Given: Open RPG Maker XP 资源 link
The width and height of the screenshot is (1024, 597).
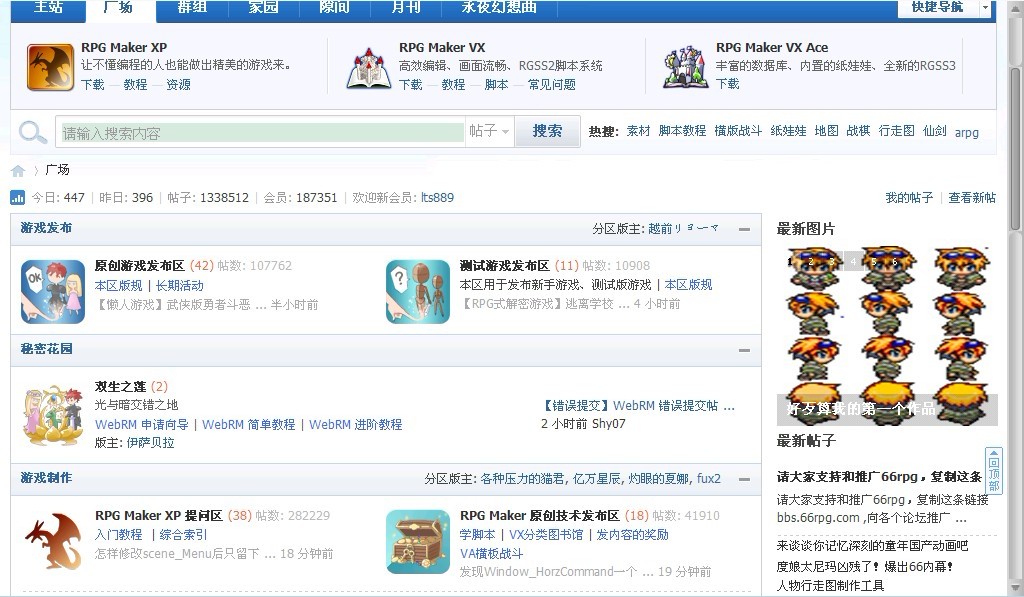Looking at the screenshot, I should [x=178, y=84].
